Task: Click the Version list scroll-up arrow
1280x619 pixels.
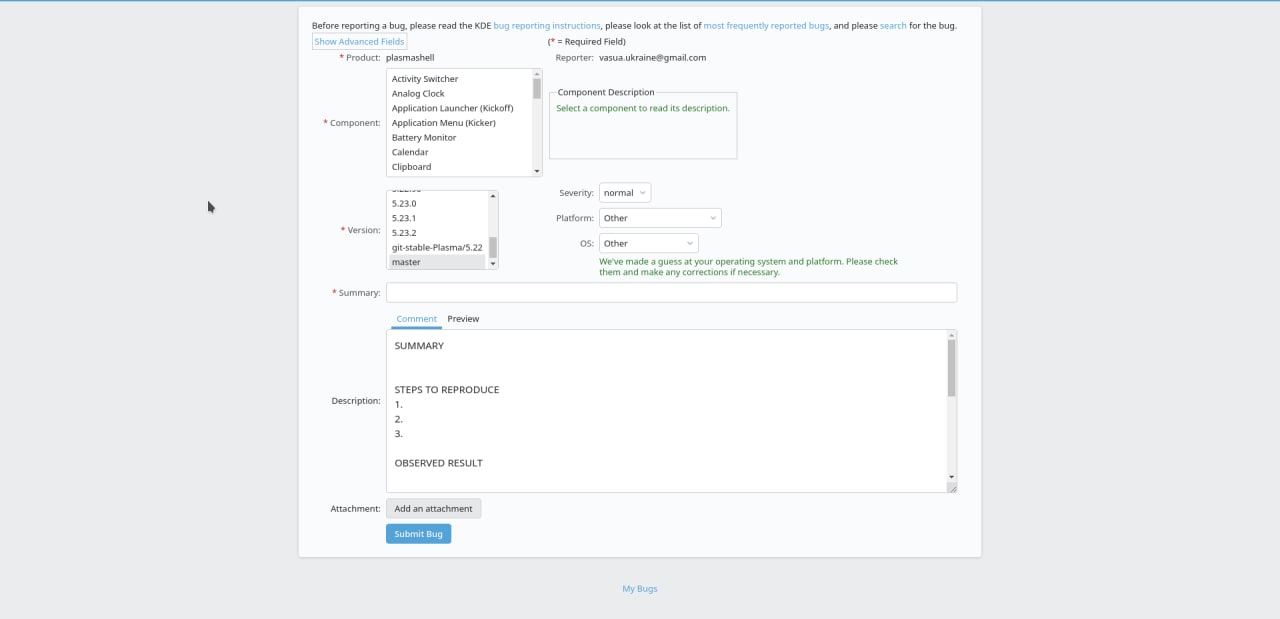Action: click(x=493, y=197)
